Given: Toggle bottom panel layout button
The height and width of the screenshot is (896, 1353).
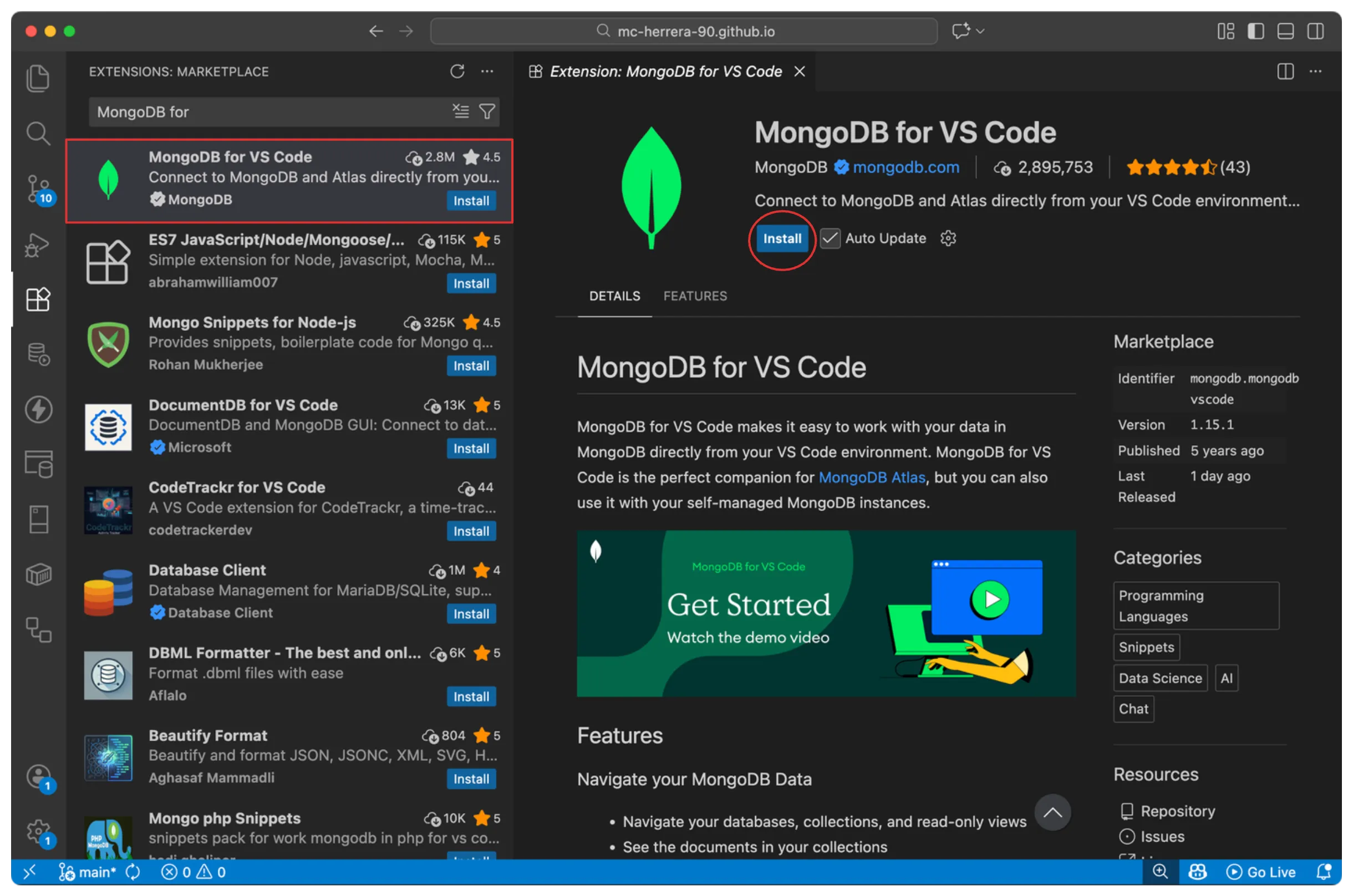Looking at the screenshot, I should (1285, 31).
